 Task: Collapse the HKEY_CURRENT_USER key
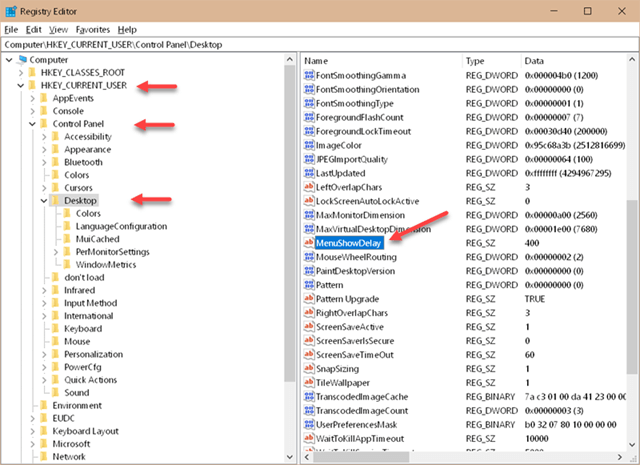(x=20, y=85)
